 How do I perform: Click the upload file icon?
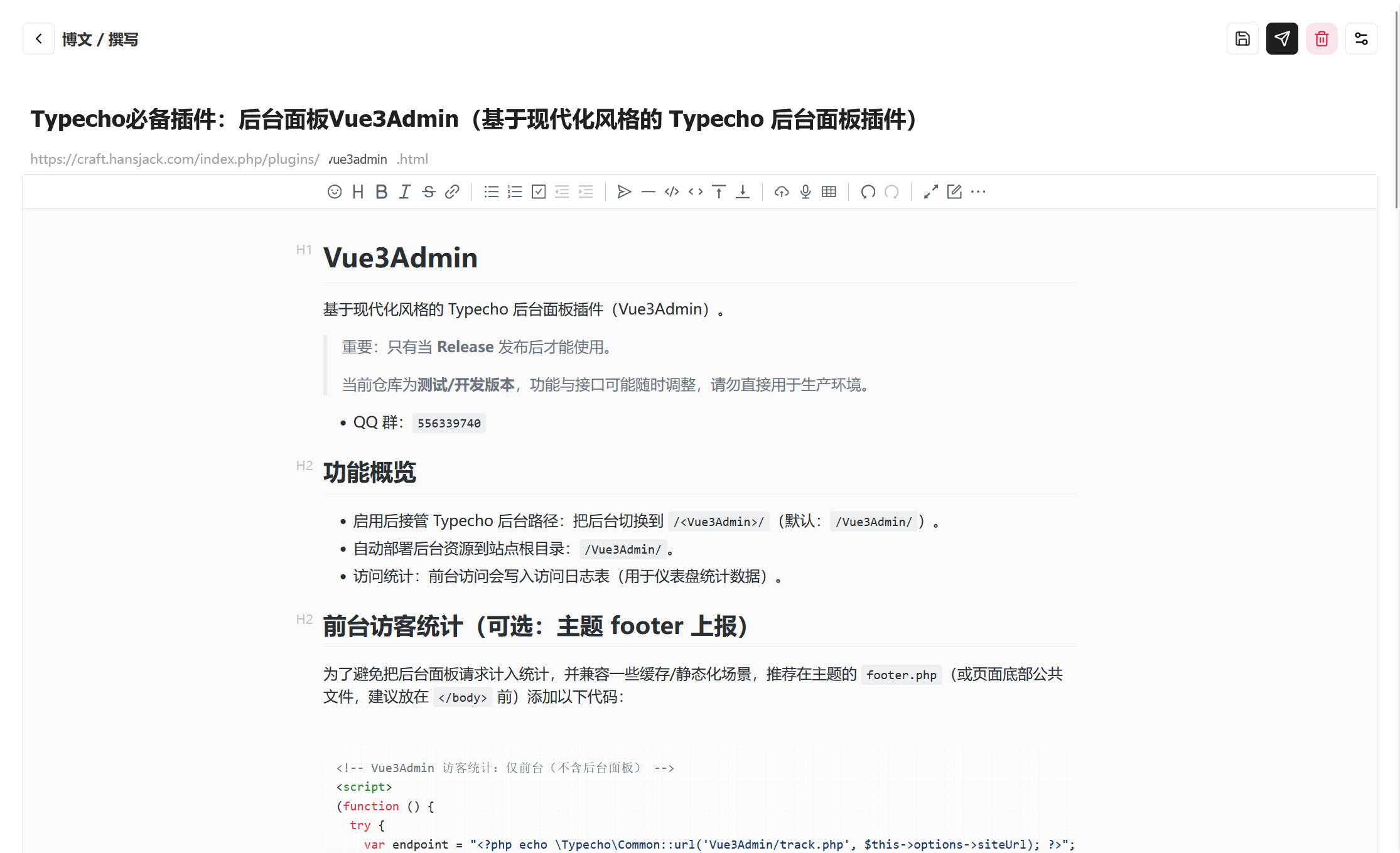click(x=782, y=192)
